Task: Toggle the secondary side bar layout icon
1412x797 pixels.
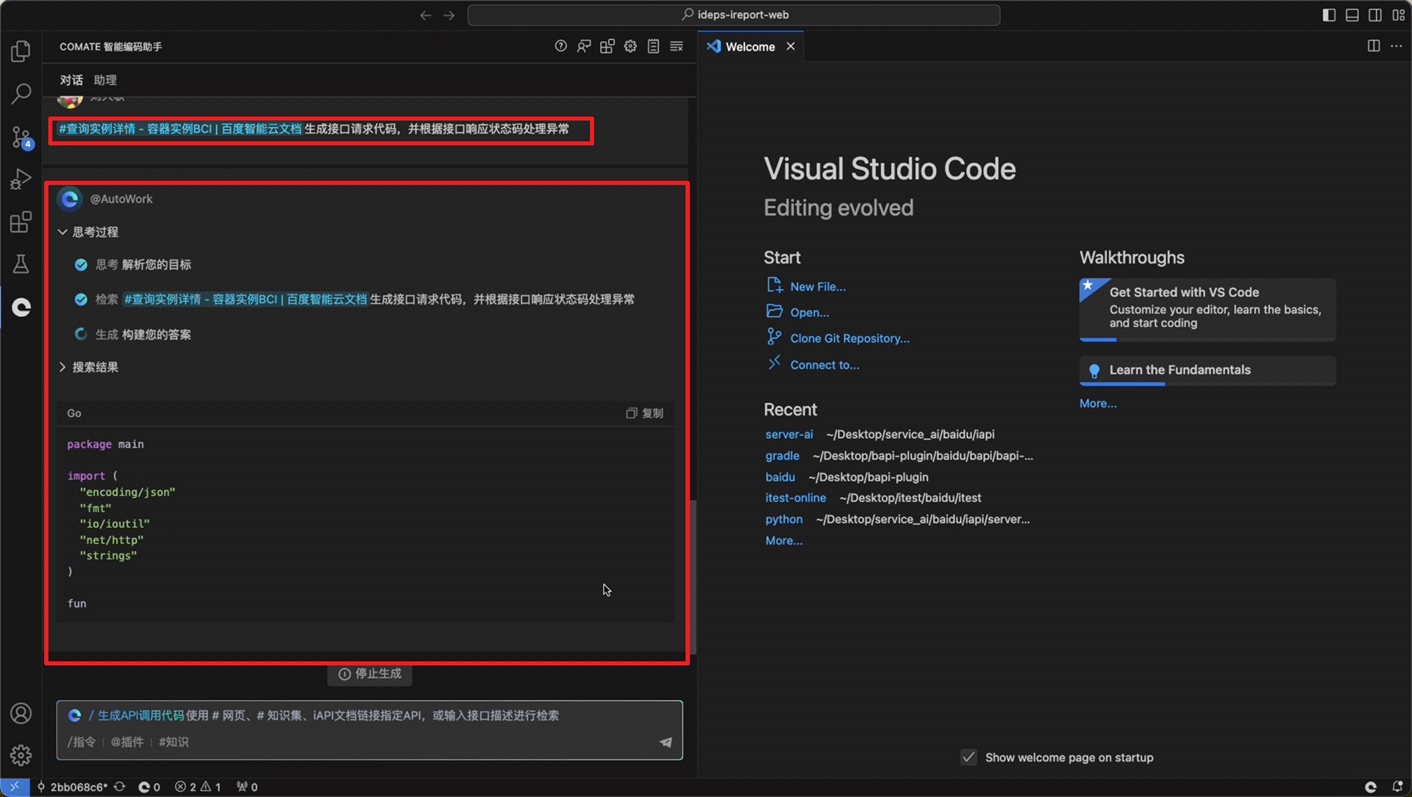Action: click(1375, 15)
